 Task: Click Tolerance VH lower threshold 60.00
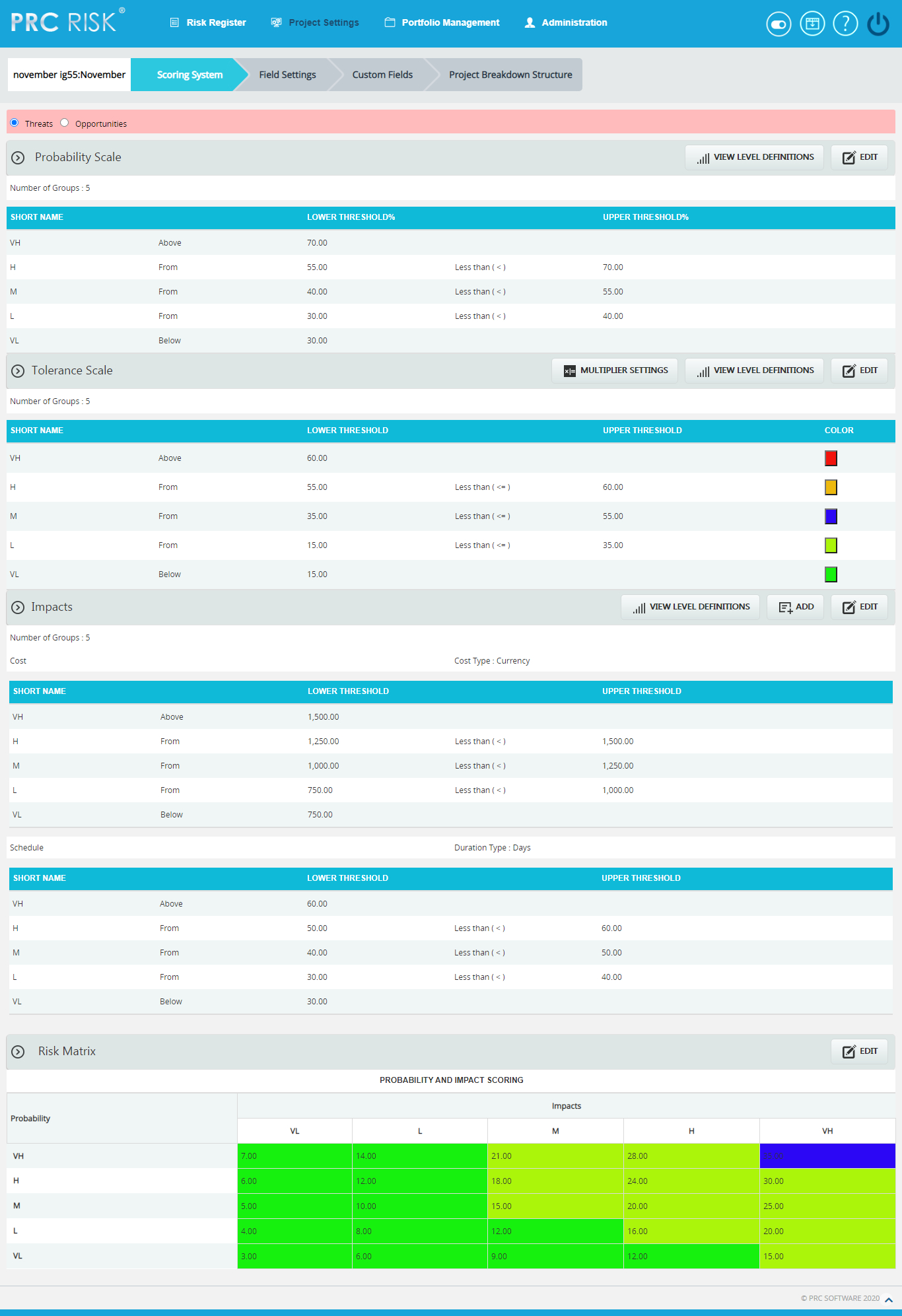coord(317,458)
